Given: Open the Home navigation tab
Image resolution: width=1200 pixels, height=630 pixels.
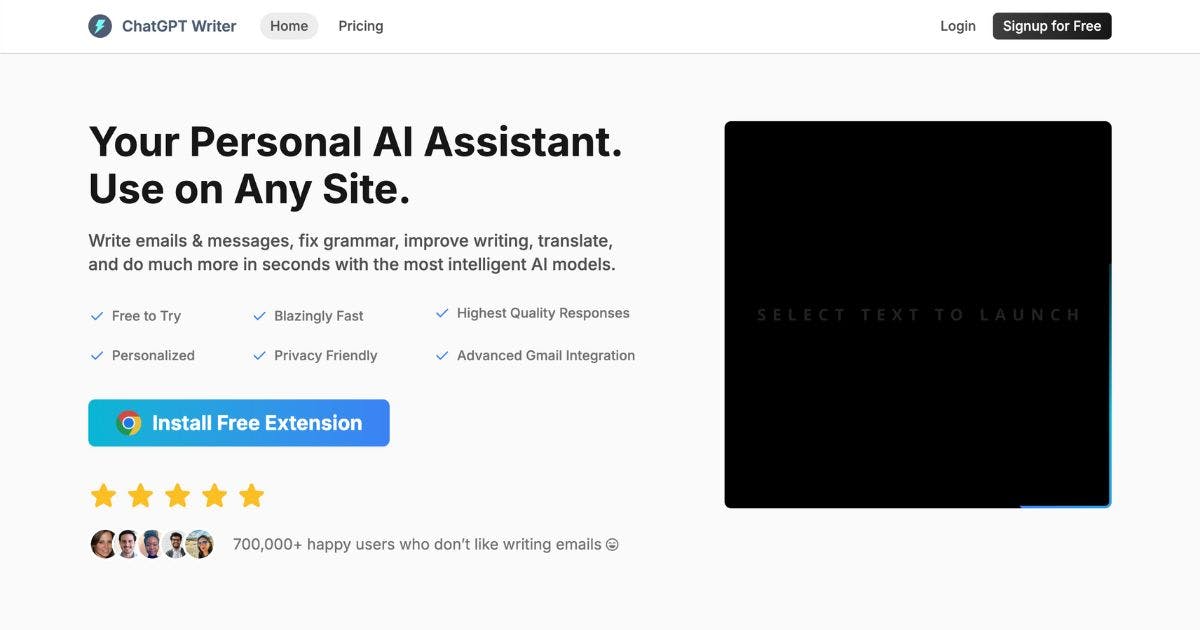Looking at the screenshot, I should coord(289,26).
